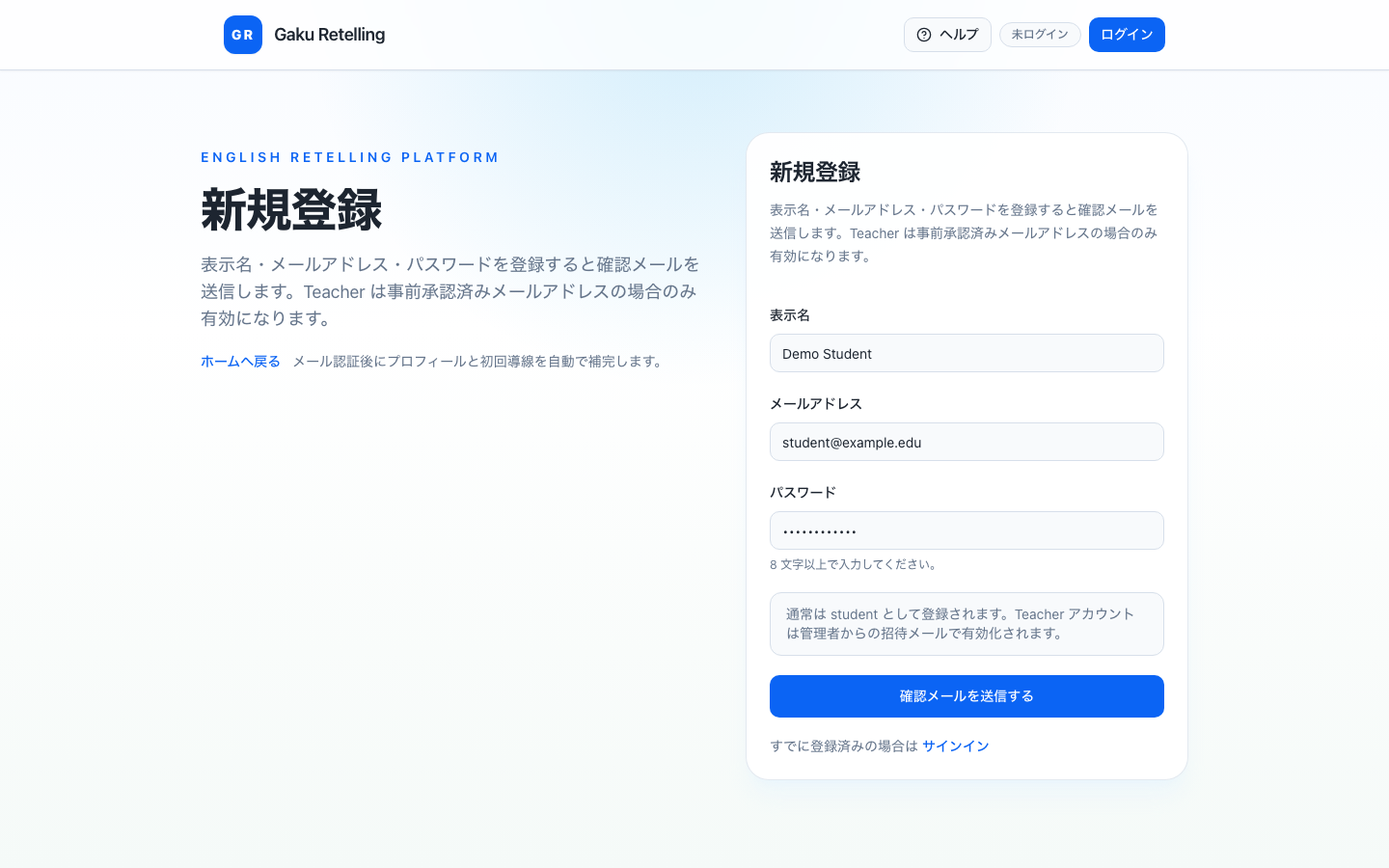Click the 8 文字以上で入力してください hint text
Screen dimensions: 1389x868
click(855, 565)
